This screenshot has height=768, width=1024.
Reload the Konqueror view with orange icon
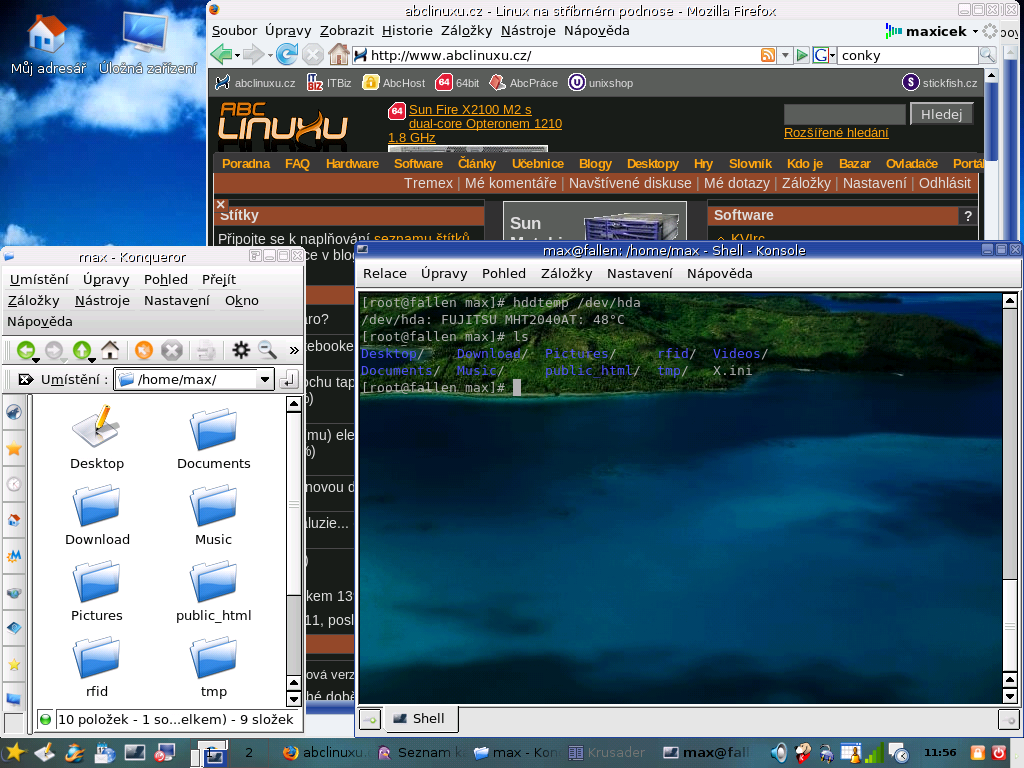coord(144,350)
